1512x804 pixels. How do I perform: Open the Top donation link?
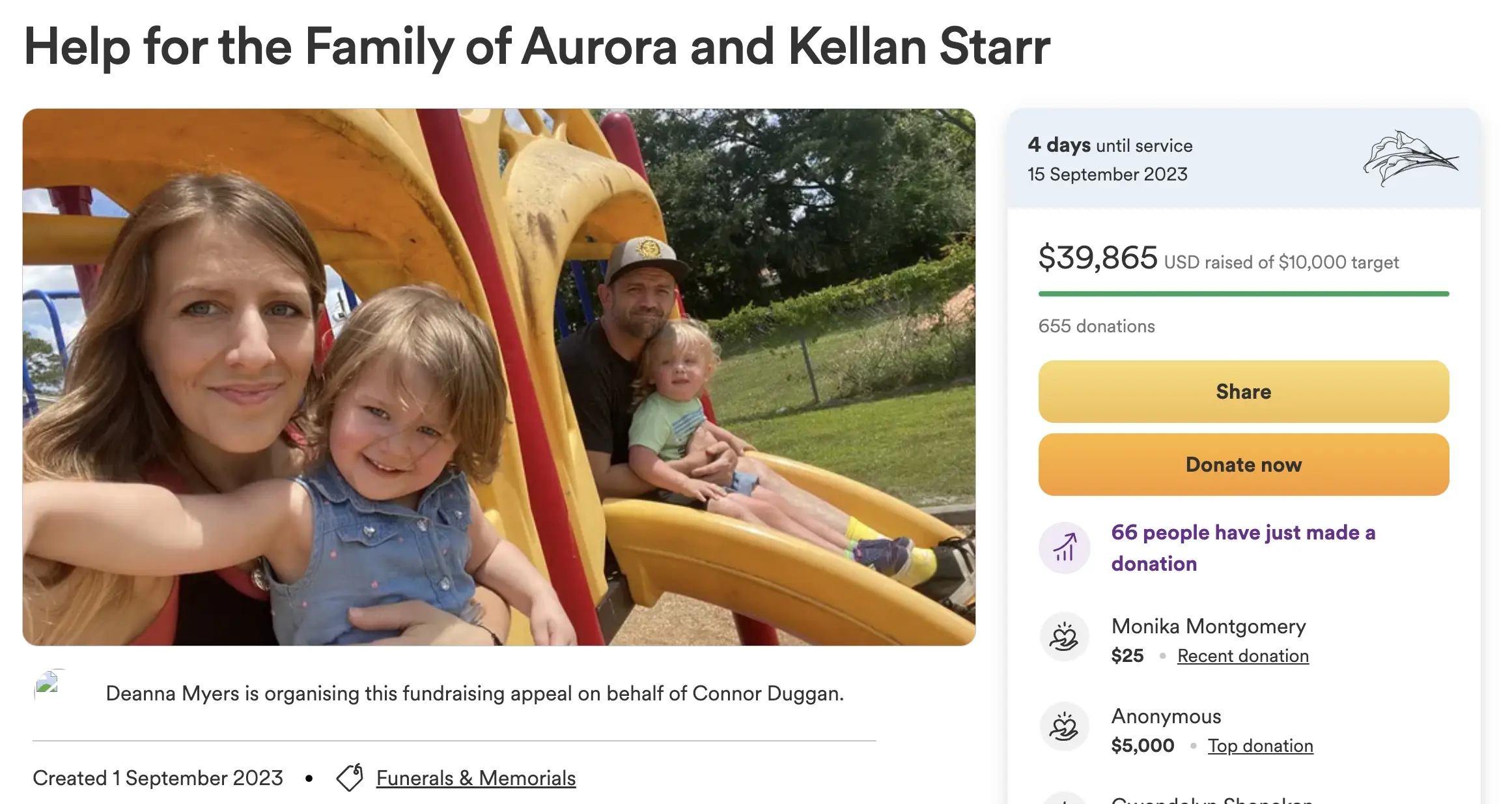click(x=1260, y=745)
